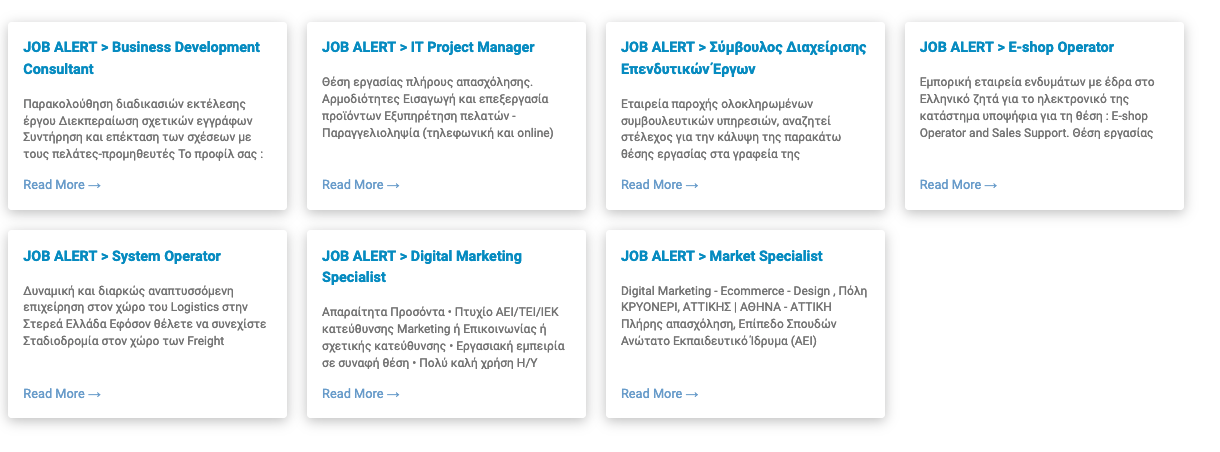
Task: Open the Digital Marketing Specialist job alert title
Action: tap(422, 266)
